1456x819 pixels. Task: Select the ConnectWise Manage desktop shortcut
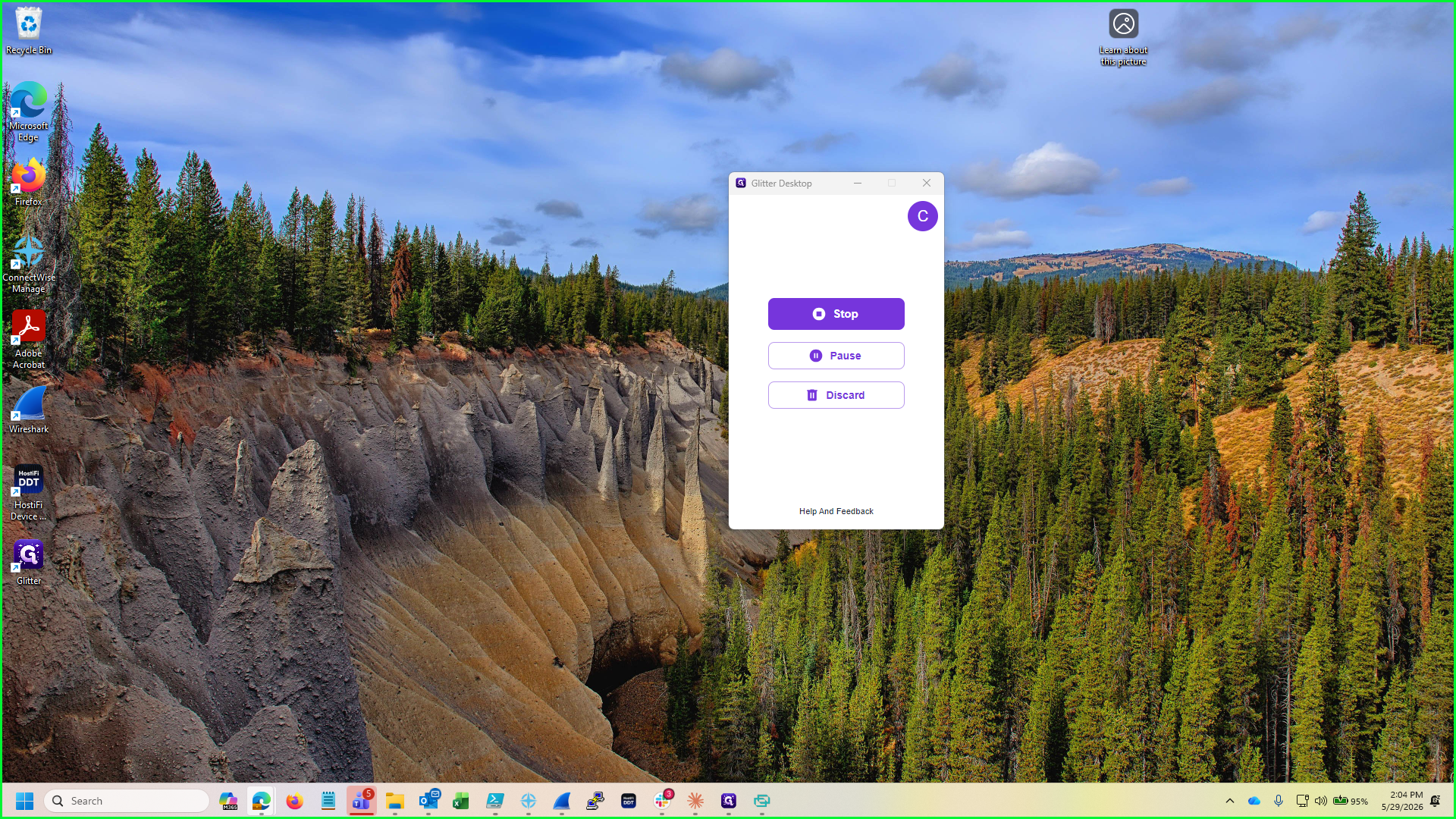tap(29, 263)
